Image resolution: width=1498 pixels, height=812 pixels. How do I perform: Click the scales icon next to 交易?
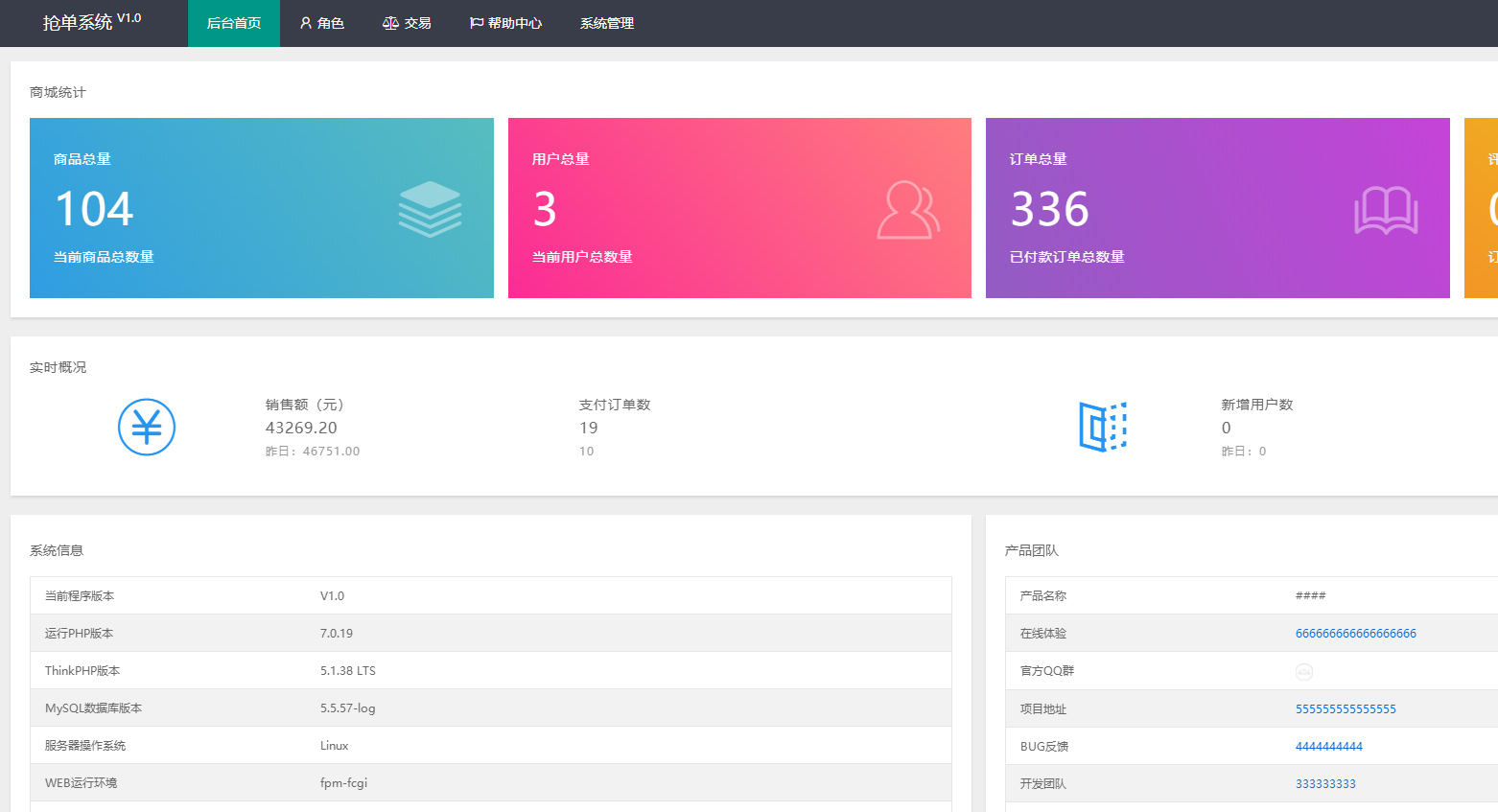pyautogui.click(x=391, y=23)
